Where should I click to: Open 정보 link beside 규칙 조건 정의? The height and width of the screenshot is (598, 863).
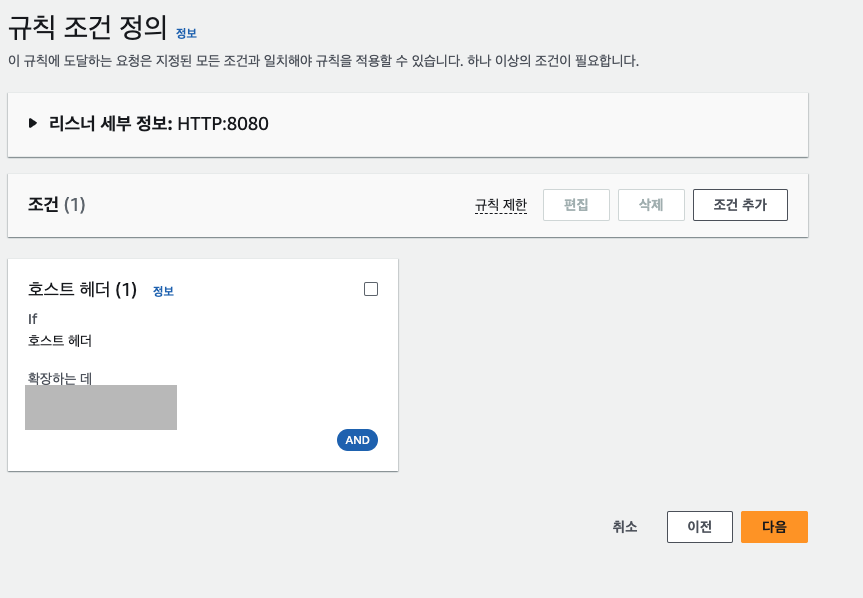coord(186,34)
